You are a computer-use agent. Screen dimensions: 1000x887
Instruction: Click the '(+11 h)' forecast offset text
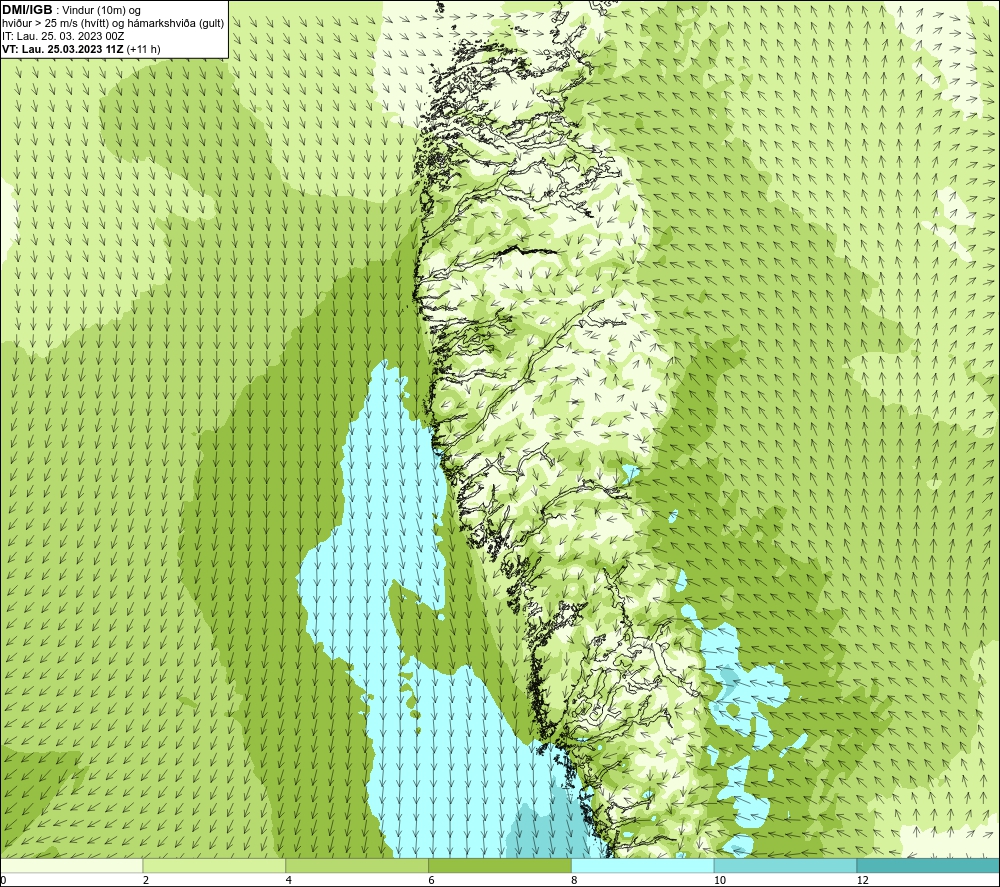[144, 49]
